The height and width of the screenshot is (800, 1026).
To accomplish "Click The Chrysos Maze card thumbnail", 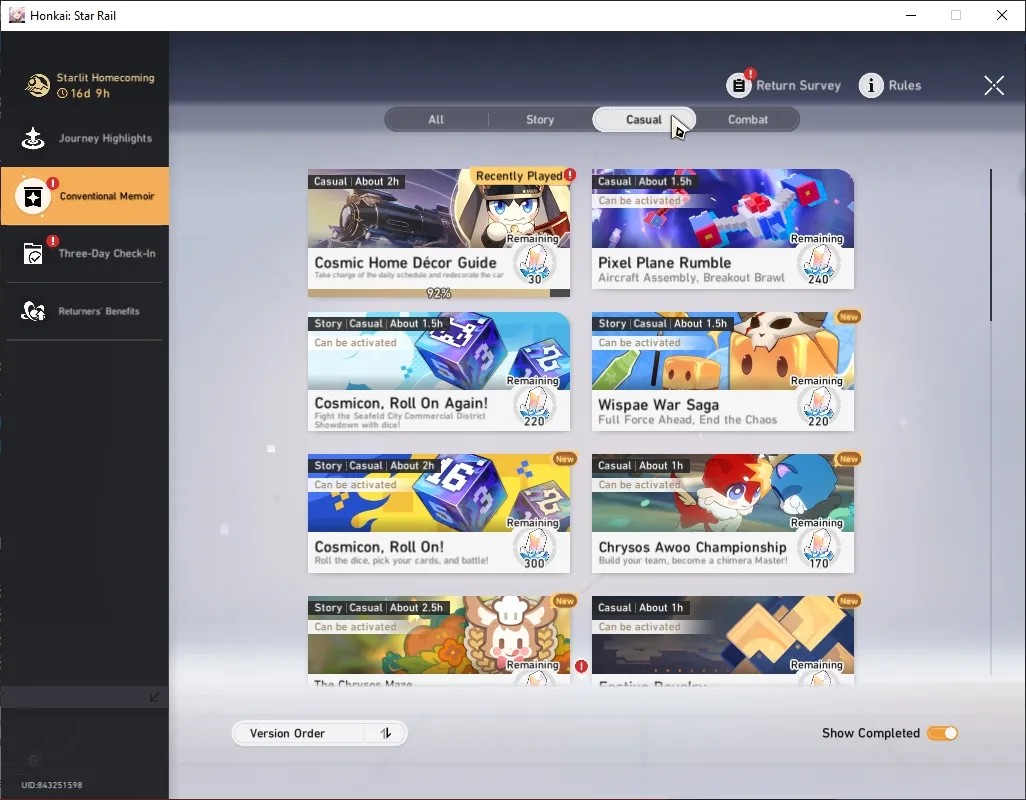I will (439, 635).
